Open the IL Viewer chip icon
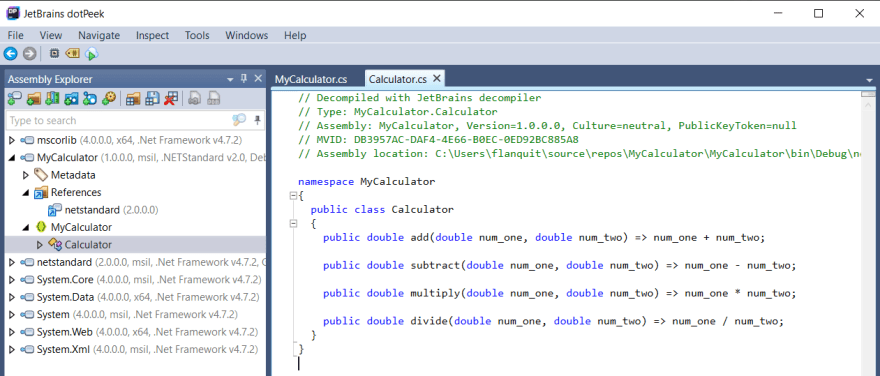The width and height of the screenshot is (880, 376). pos(54,54)
